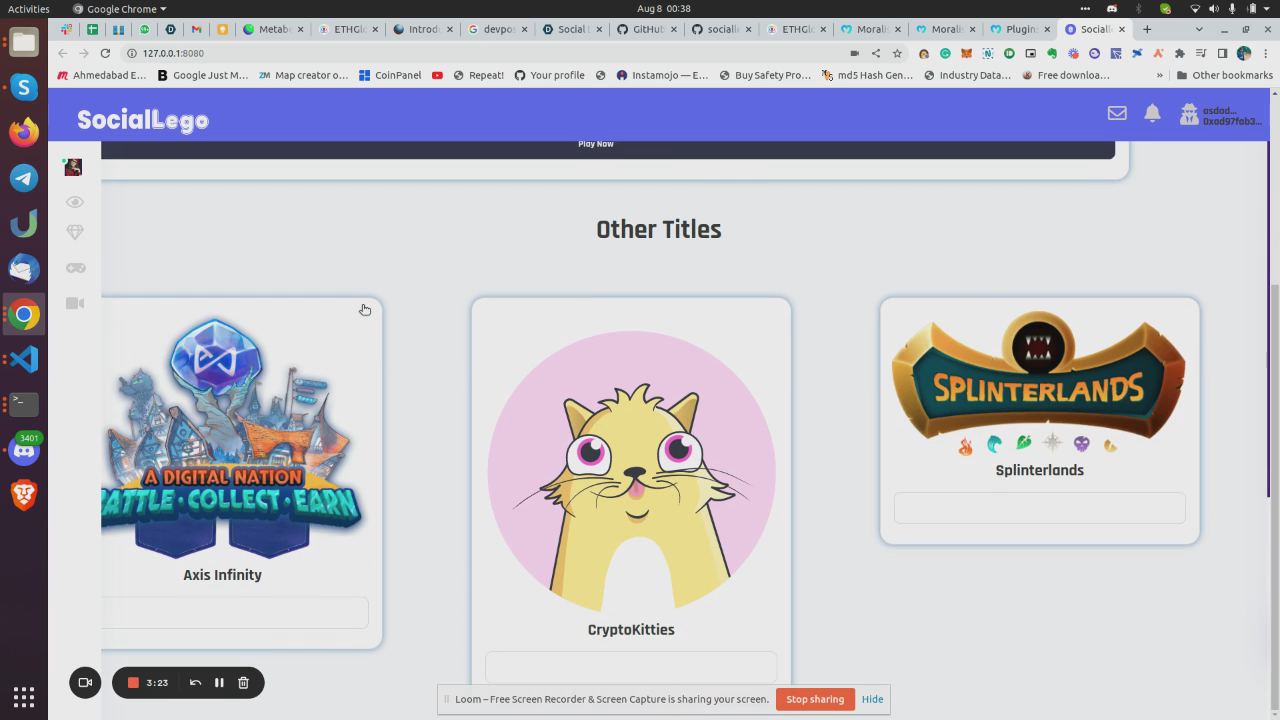Launch Visual Studio Code from the dock
Screen dimensions: 1280x720
click(x=24, y=358)
